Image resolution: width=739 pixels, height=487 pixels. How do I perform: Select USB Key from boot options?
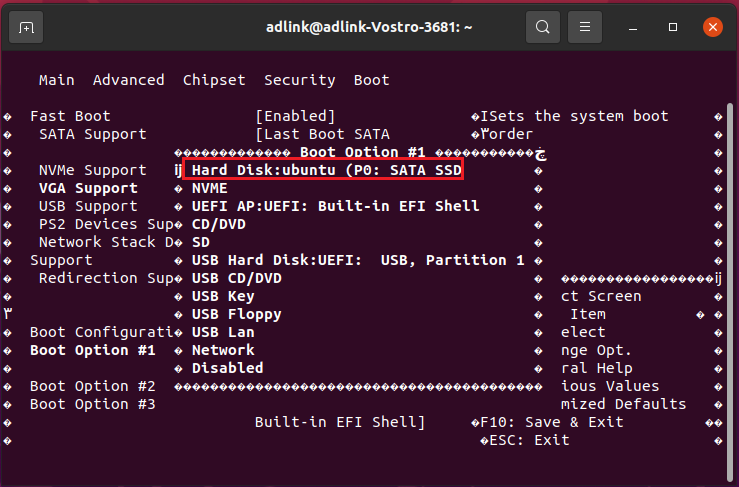click(223, 296)
